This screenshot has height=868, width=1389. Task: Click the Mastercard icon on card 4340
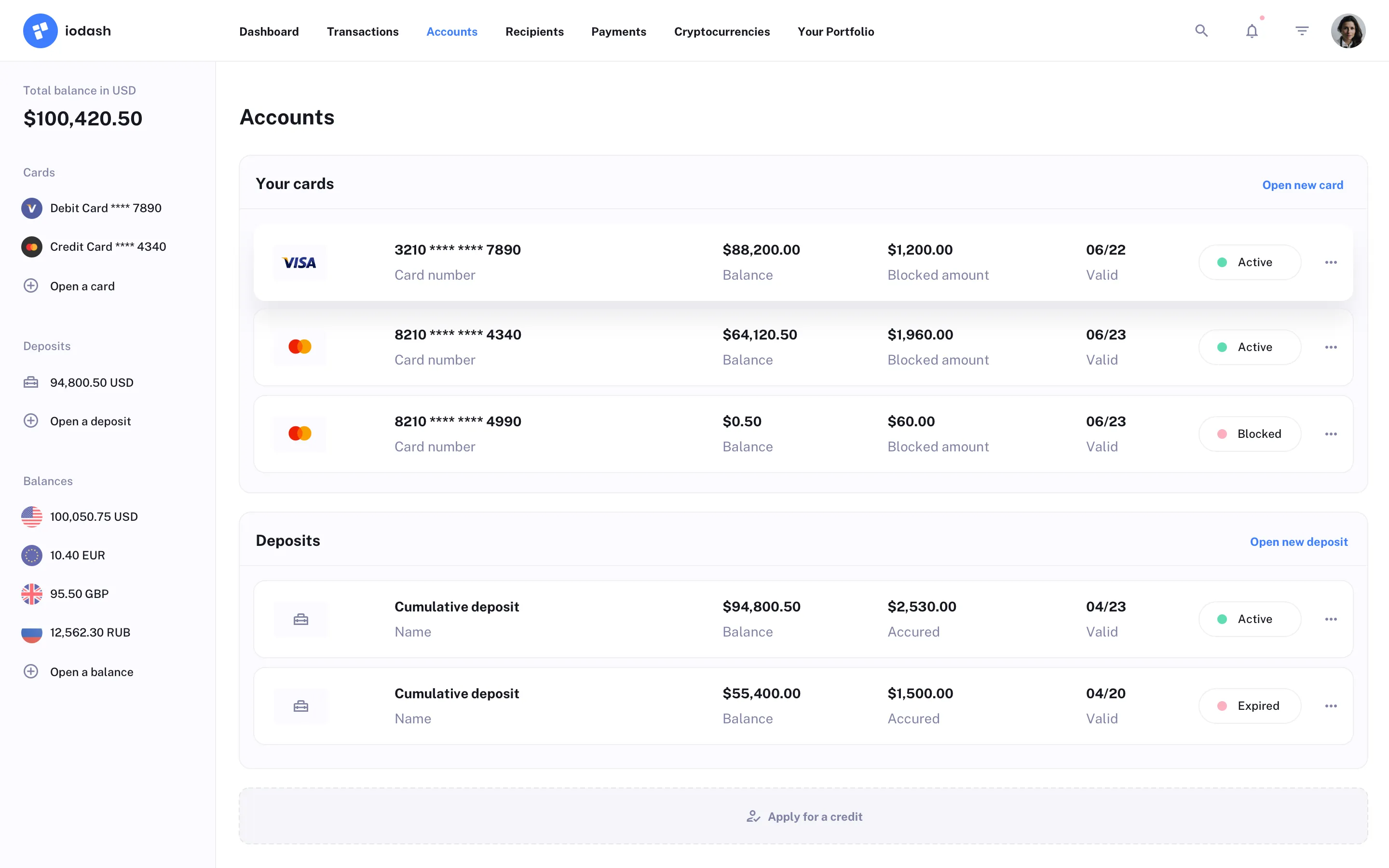tap(300, 347)
